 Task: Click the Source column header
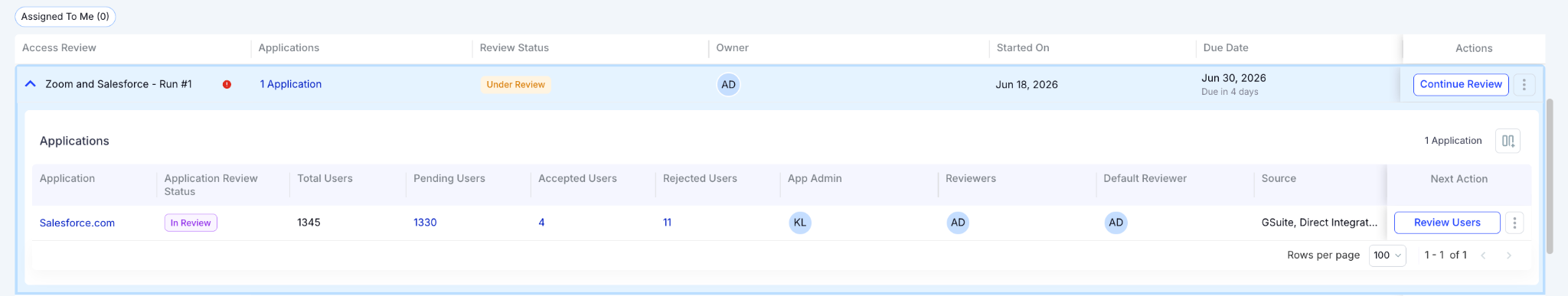click(x=1279, y=178)
